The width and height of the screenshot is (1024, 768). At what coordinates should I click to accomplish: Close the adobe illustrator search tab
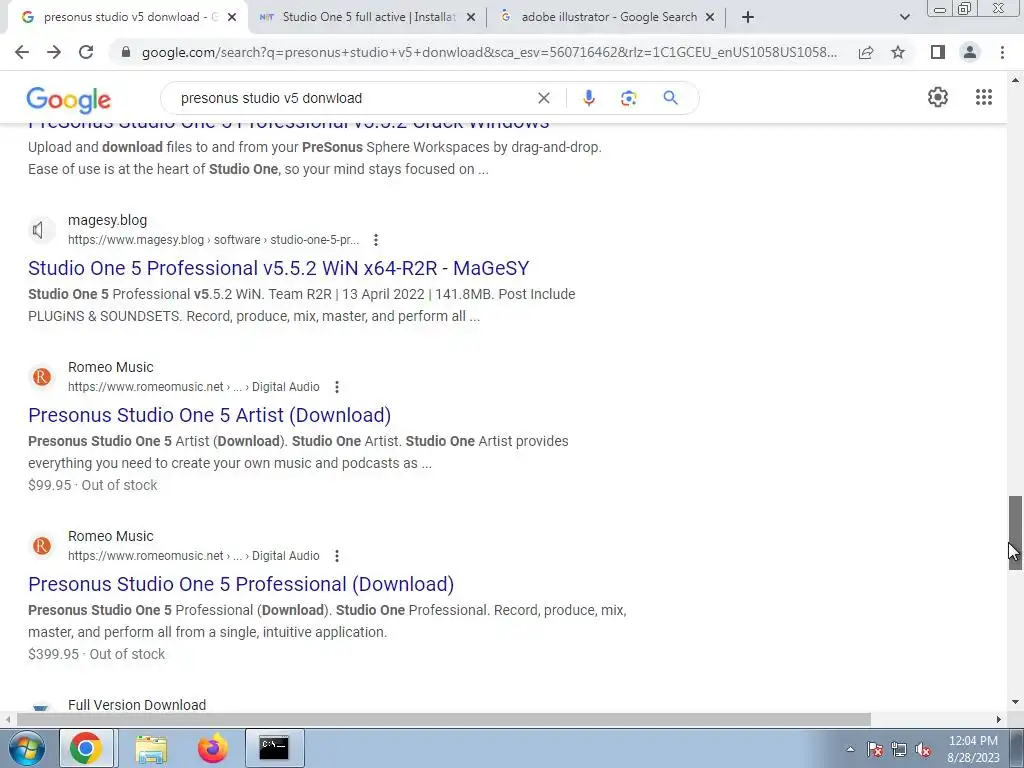(x=711, y=18)
